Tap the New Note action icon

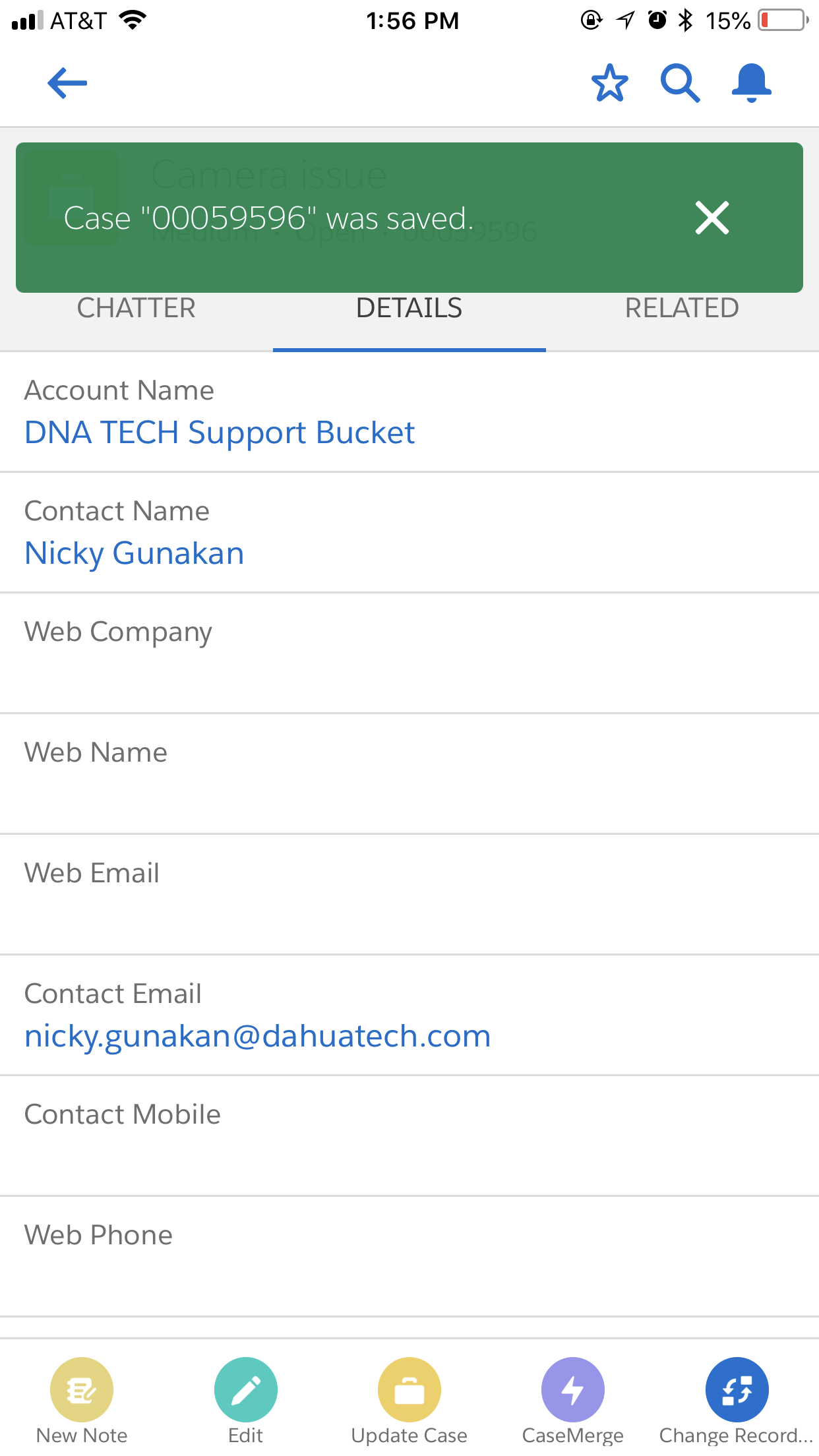click(82, 1389)
